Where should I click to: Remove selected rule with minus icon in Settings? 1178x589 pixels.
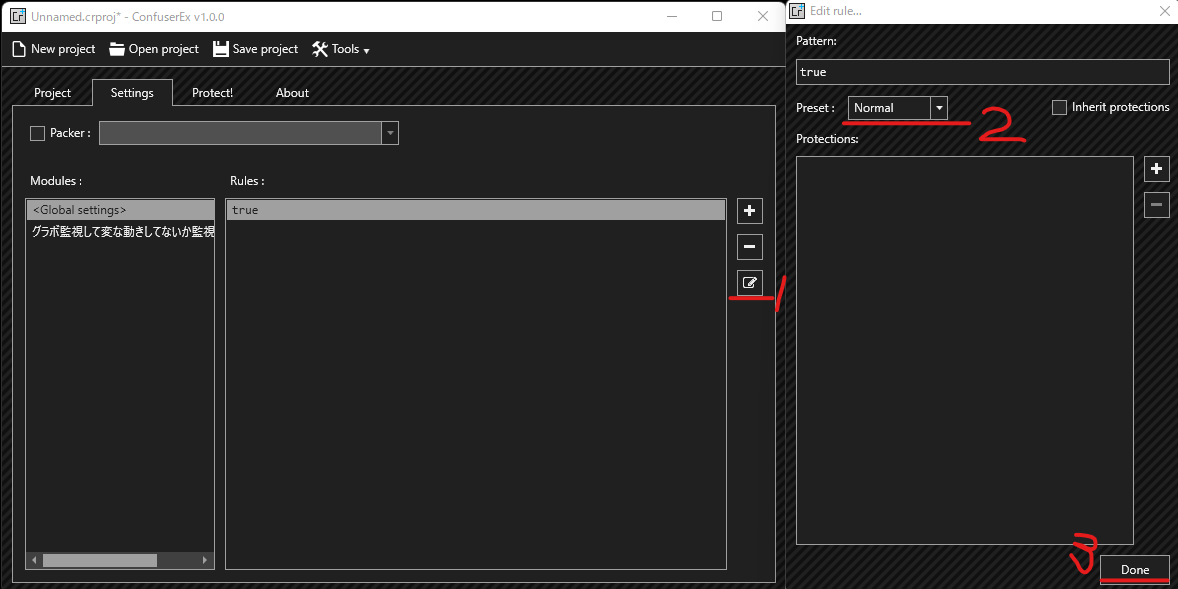[749, 246]
